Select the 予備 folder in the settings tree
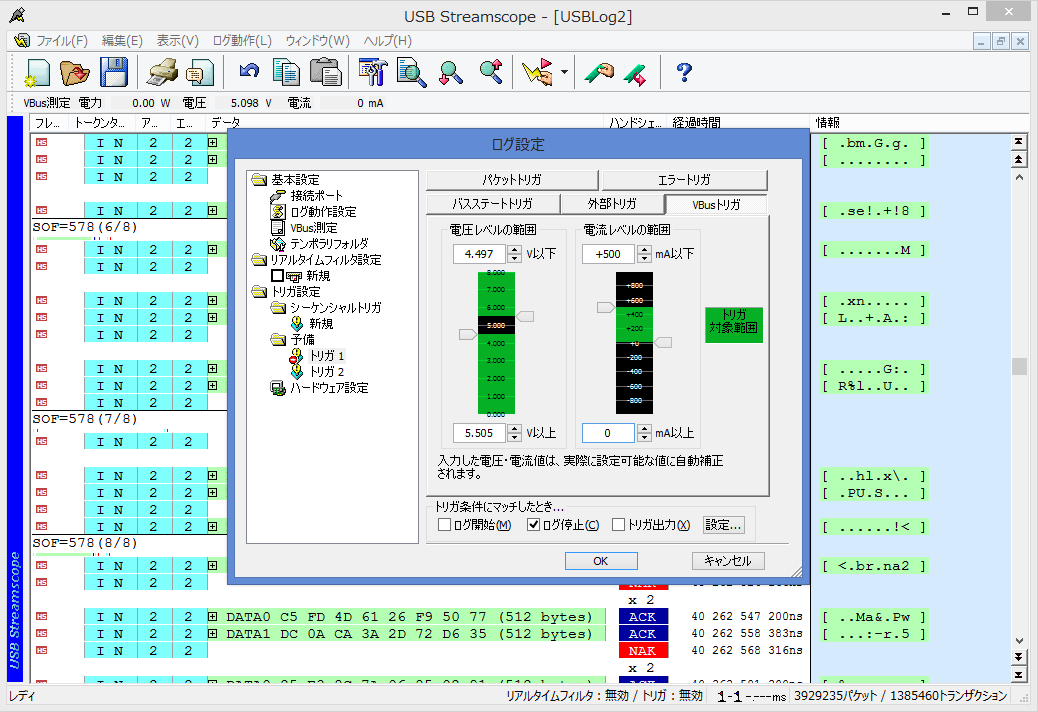This screenshot has height=712, width=1038. 303,339
